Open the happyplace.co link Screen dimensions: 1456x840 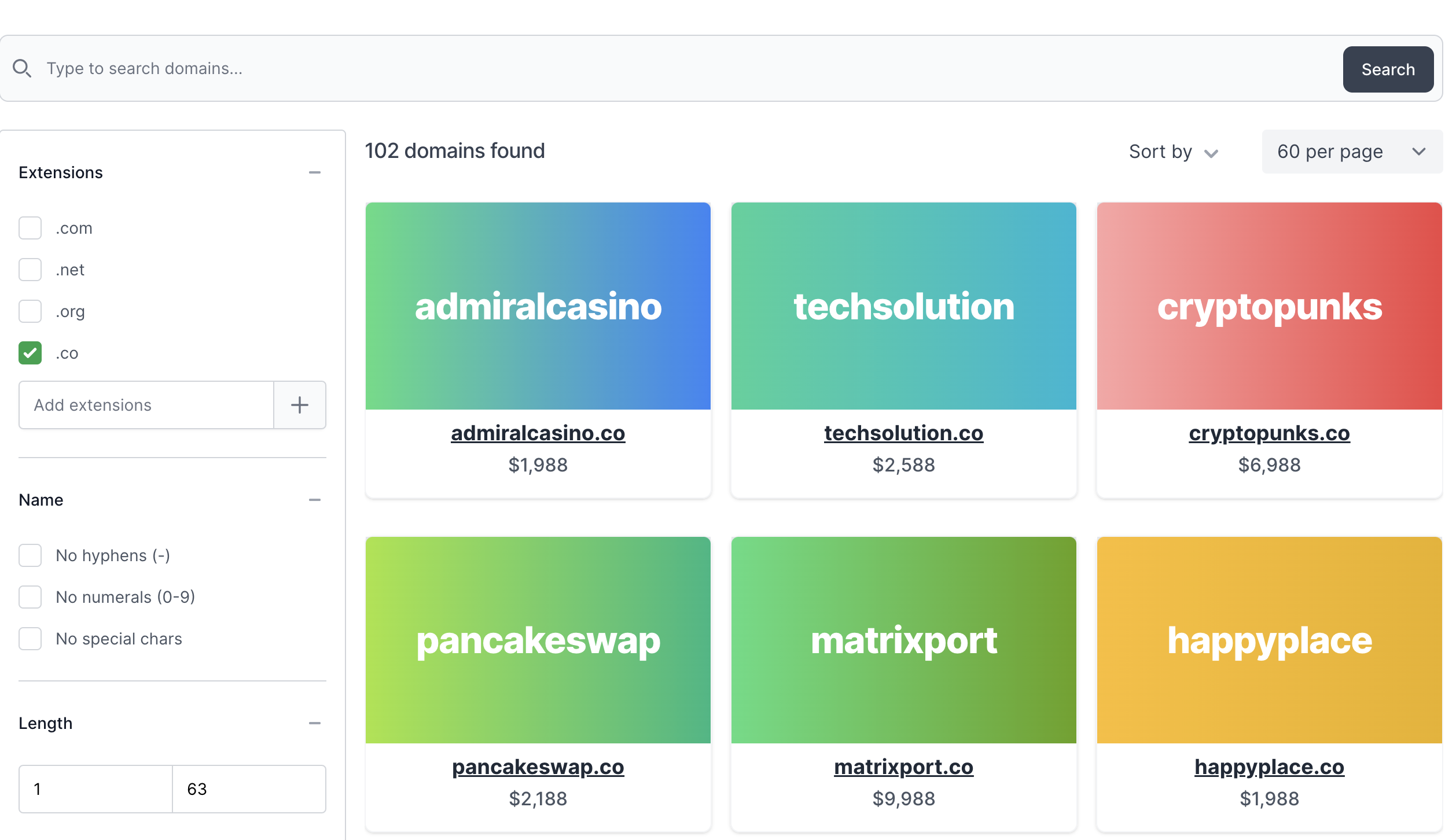(x=1269, y=767)
